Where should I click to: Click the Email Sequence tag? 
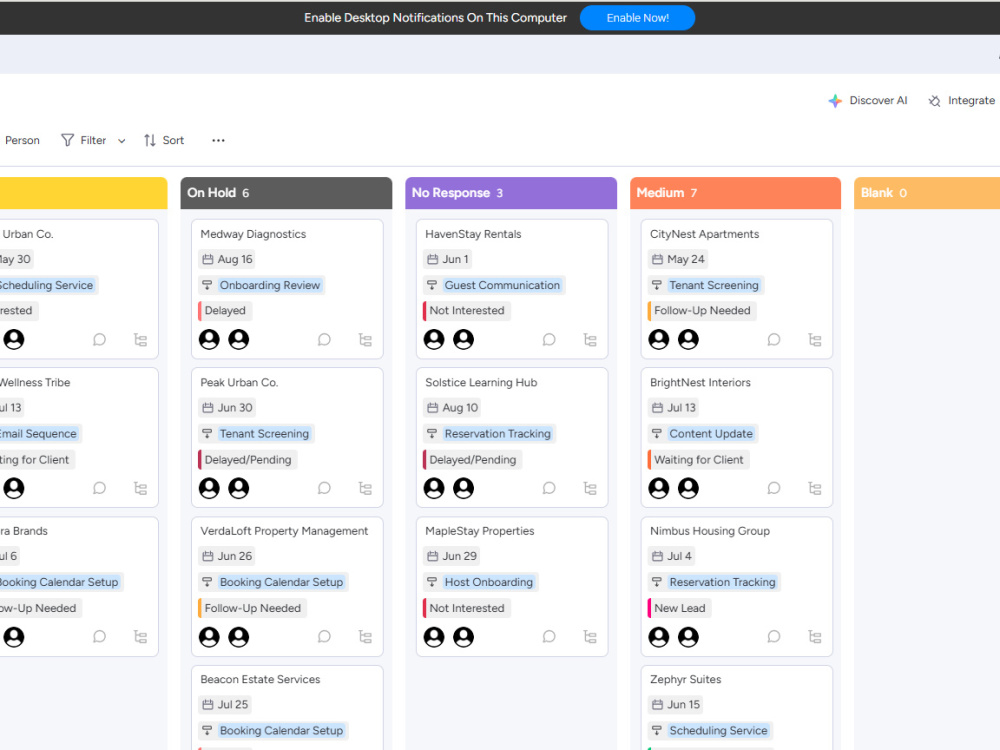click(38, 434)
